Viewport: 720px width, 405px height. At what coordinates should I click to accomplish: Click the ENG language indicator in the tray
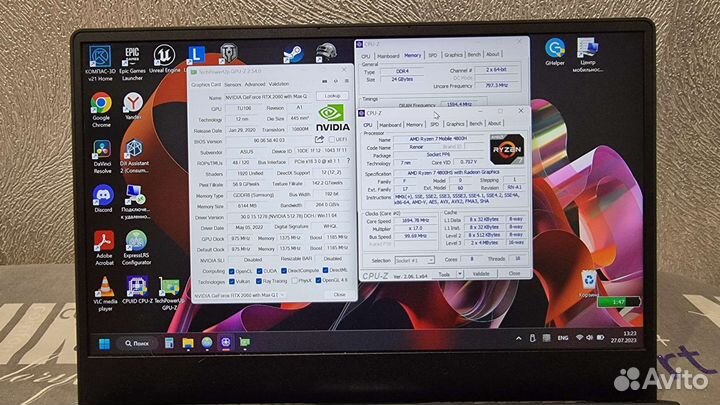click(563, 338)
